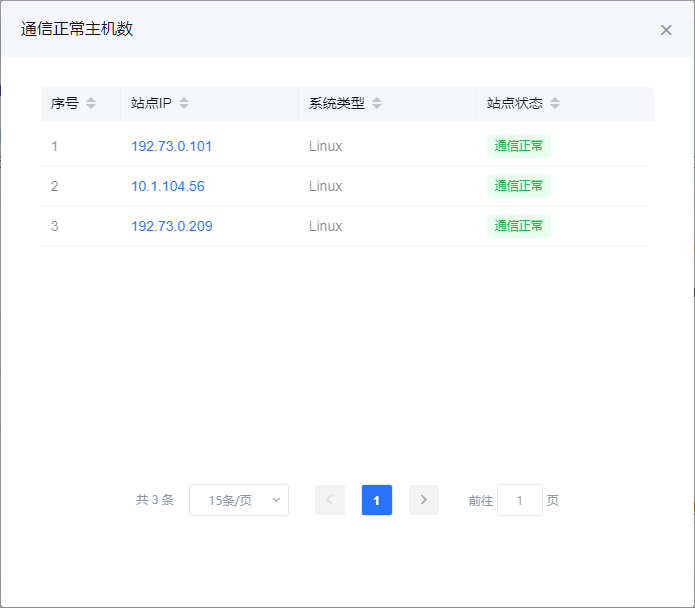The width and height of the screenshot is (695, 608).
Task: Click row number 1 in 序号 column
Action: pyautogui.click(x=55, y=146)
